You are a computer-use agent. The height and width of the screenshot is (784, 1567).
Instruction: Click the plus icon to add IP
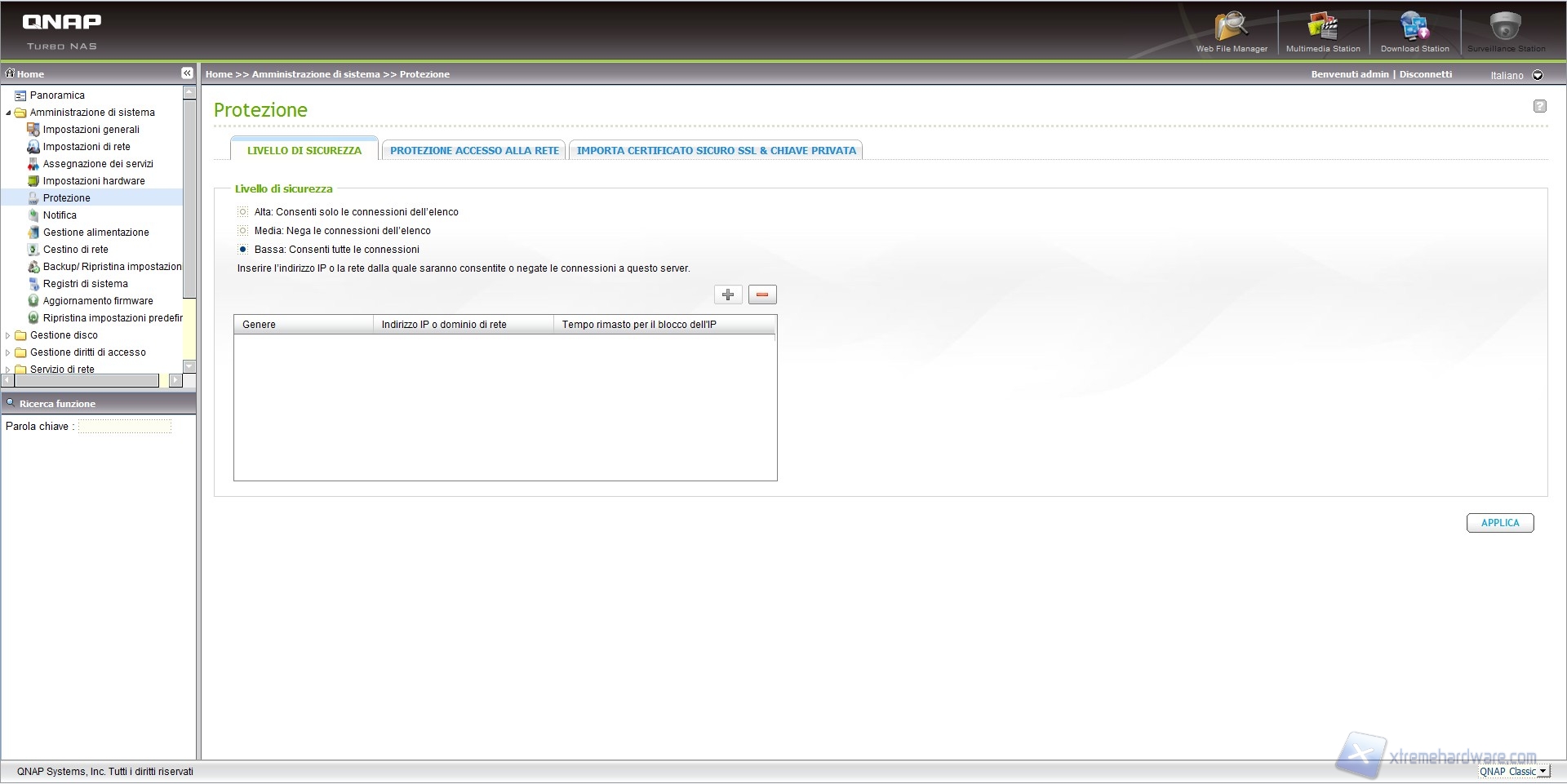click(x=728, y=295)
